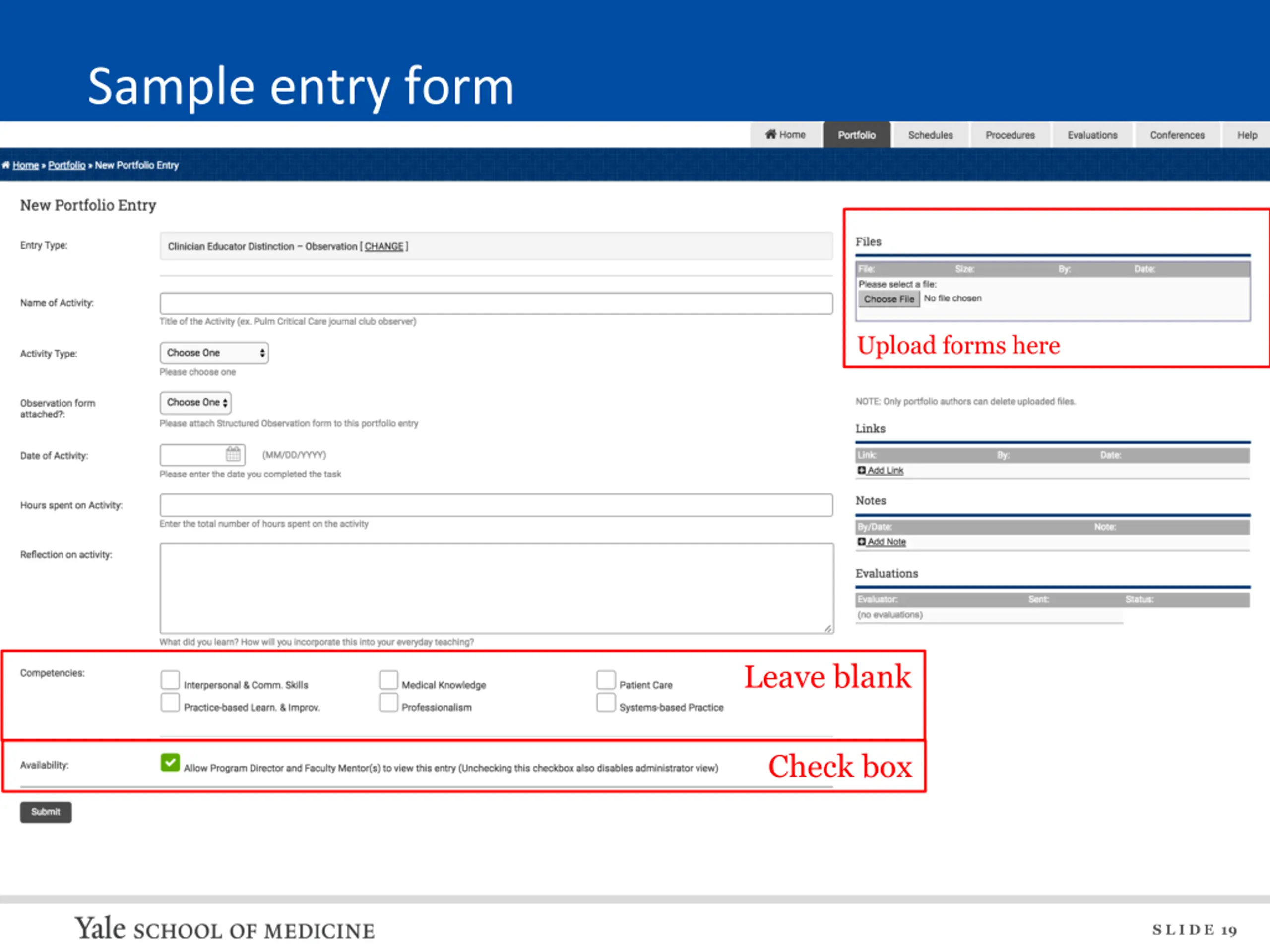
Task: Click the Home tab house icon
Action: [770, 134]
